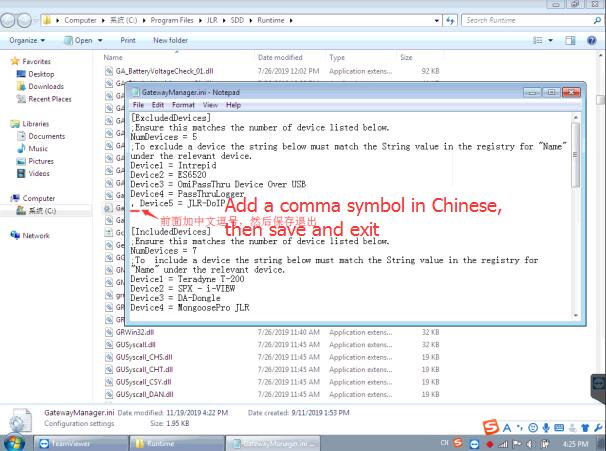Select the GUSyscall_CHS.dll file

(x=144, y=356)
